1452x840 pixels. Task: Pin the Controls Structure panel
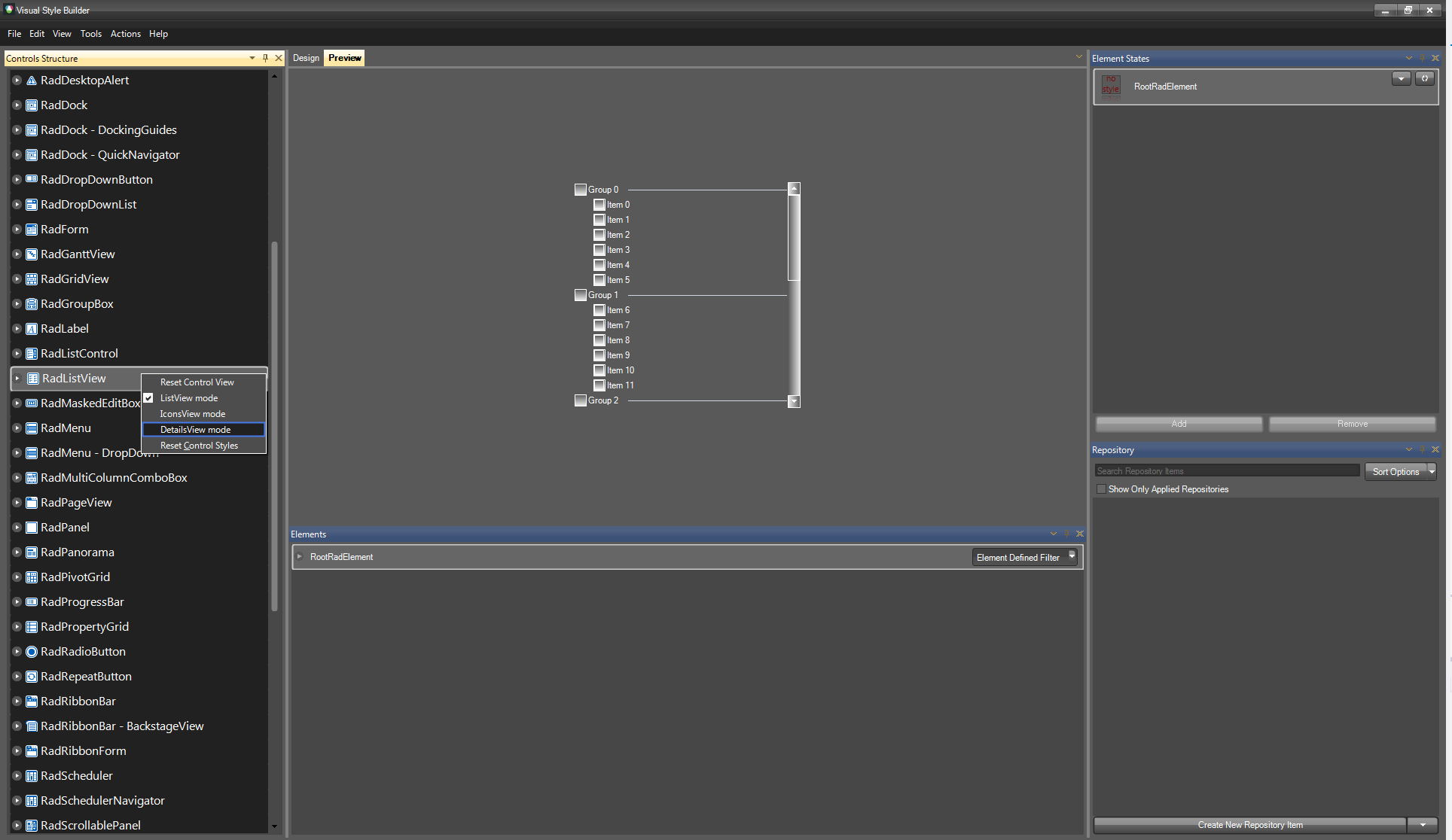265,58
